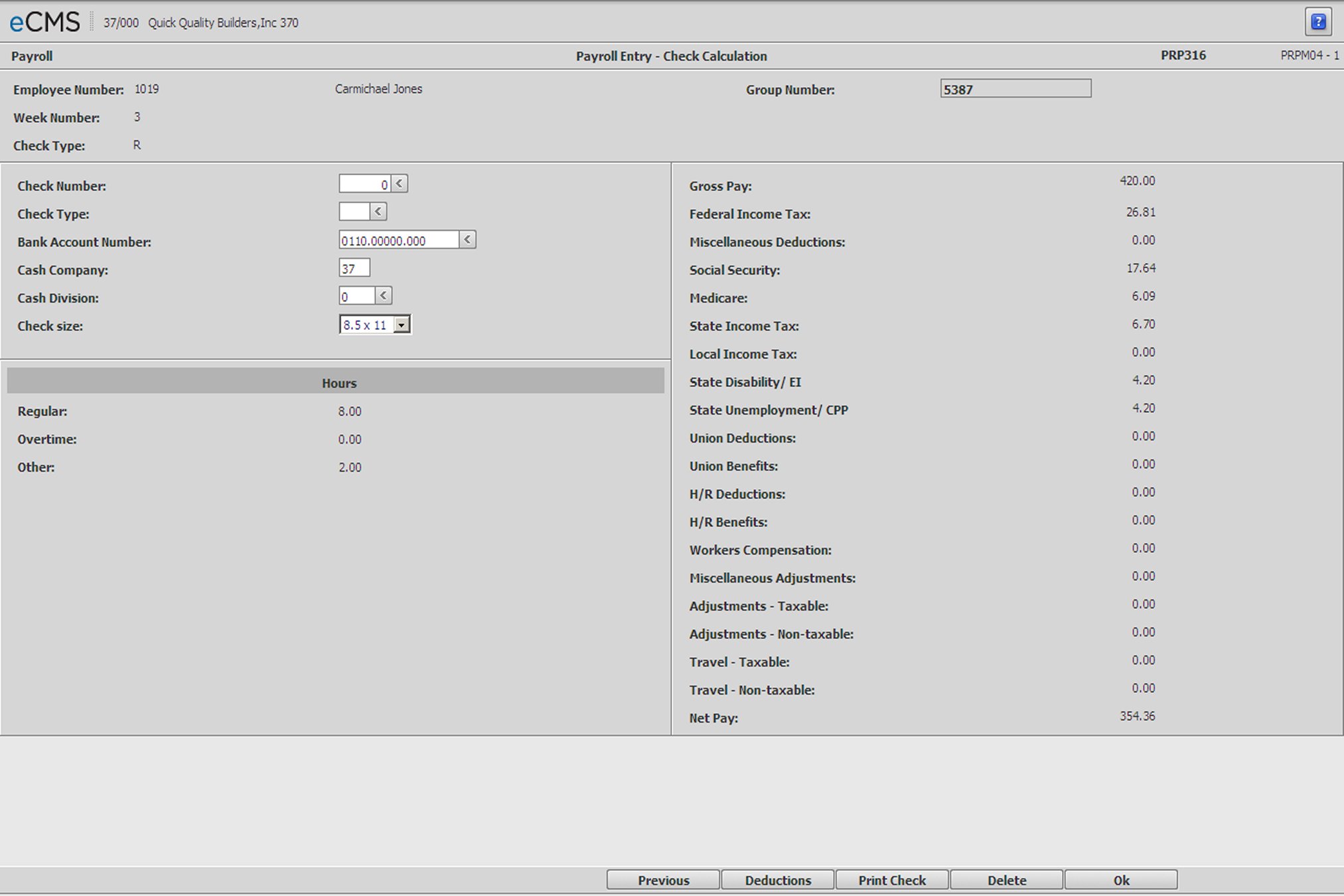Open lookup for Cash Division field

point(384,295)
